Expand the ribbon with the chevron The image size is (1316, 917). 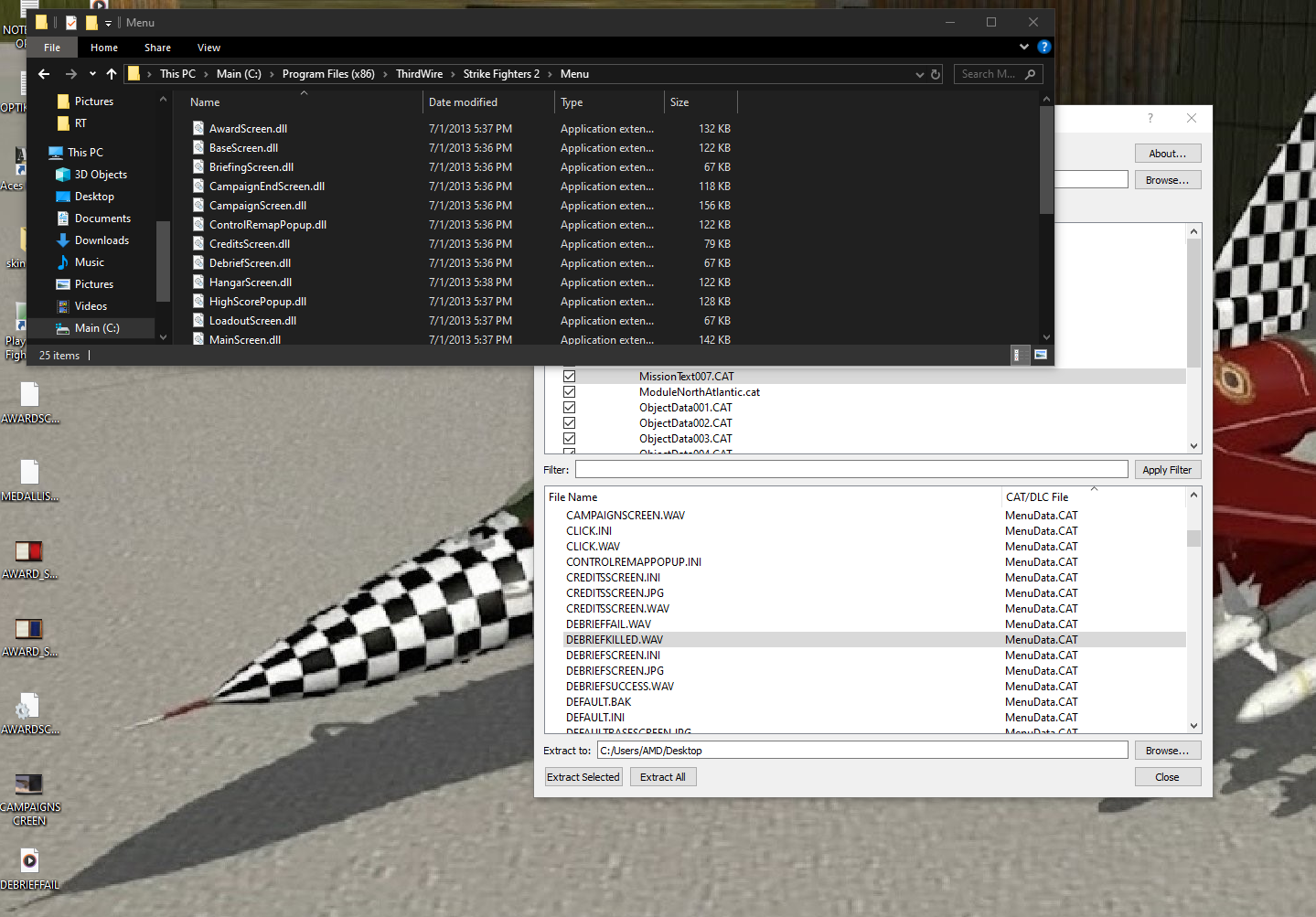click(1023, 47)
